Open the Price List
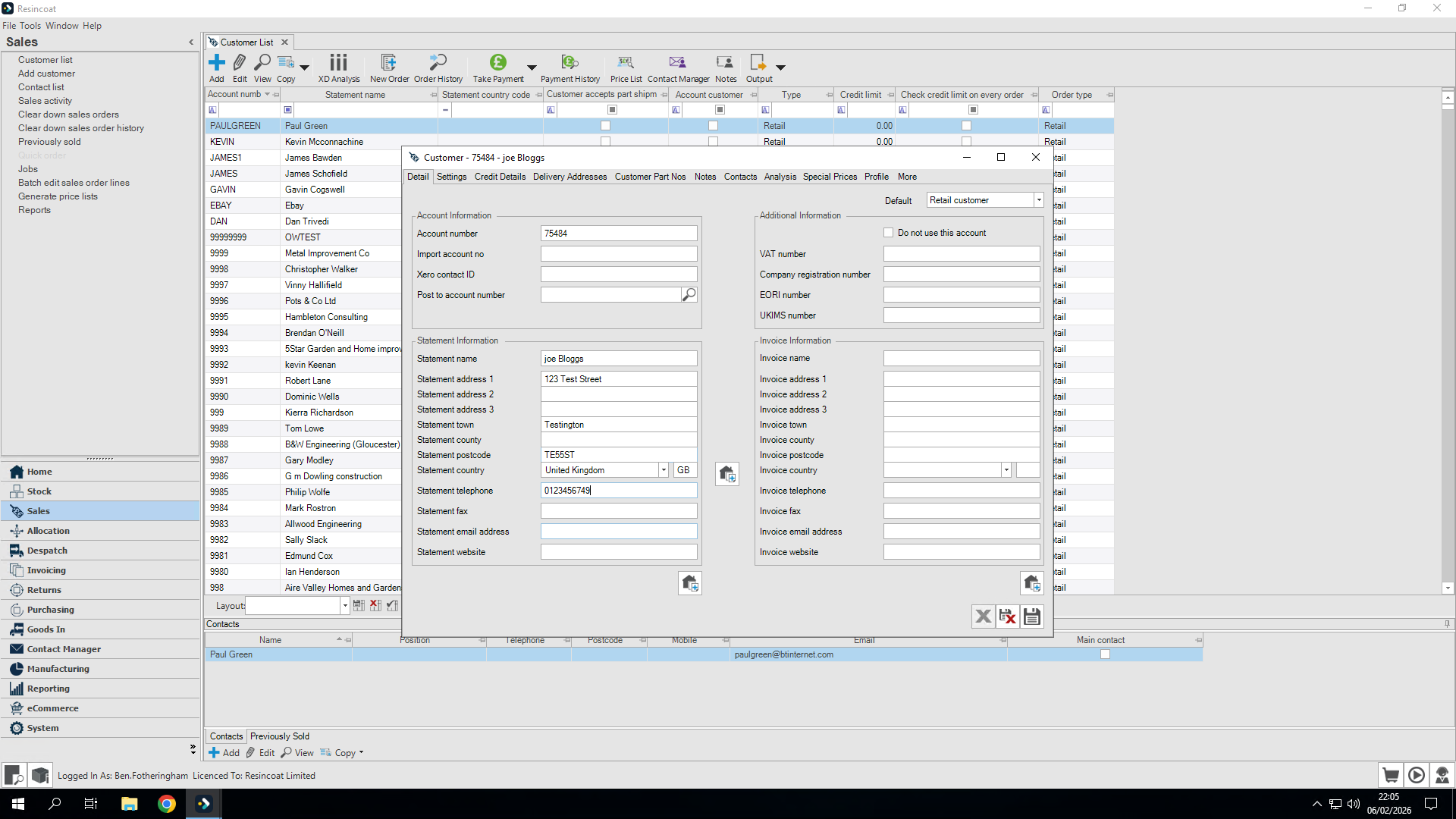Image resolution: width=1456 pixels, height=819 pixels. click(625, 67)
